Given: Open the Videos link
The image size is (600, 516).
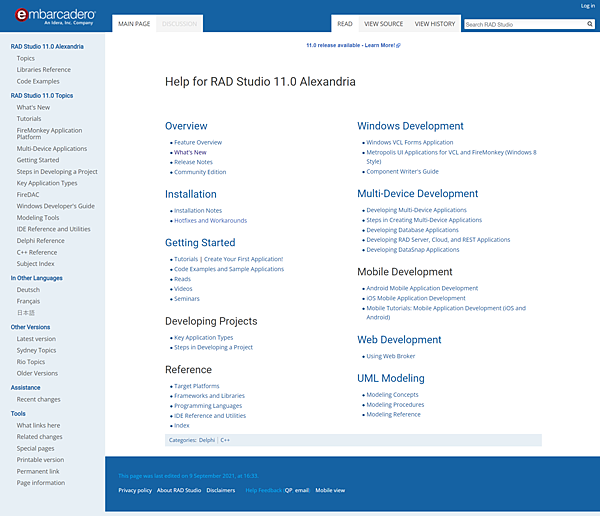Looking at the screenshot, I should pos(183,289).
